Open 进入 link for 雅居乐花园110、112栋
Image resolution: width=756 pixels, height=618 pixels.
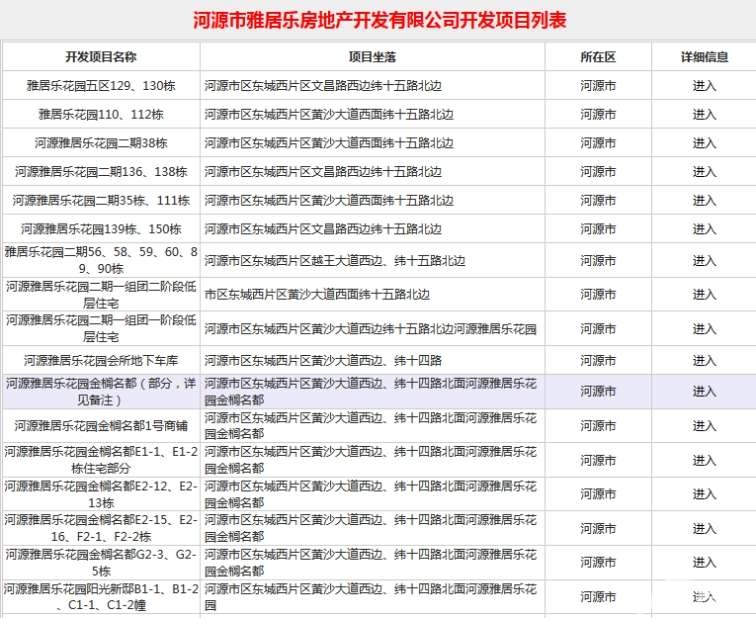point(704,114)
